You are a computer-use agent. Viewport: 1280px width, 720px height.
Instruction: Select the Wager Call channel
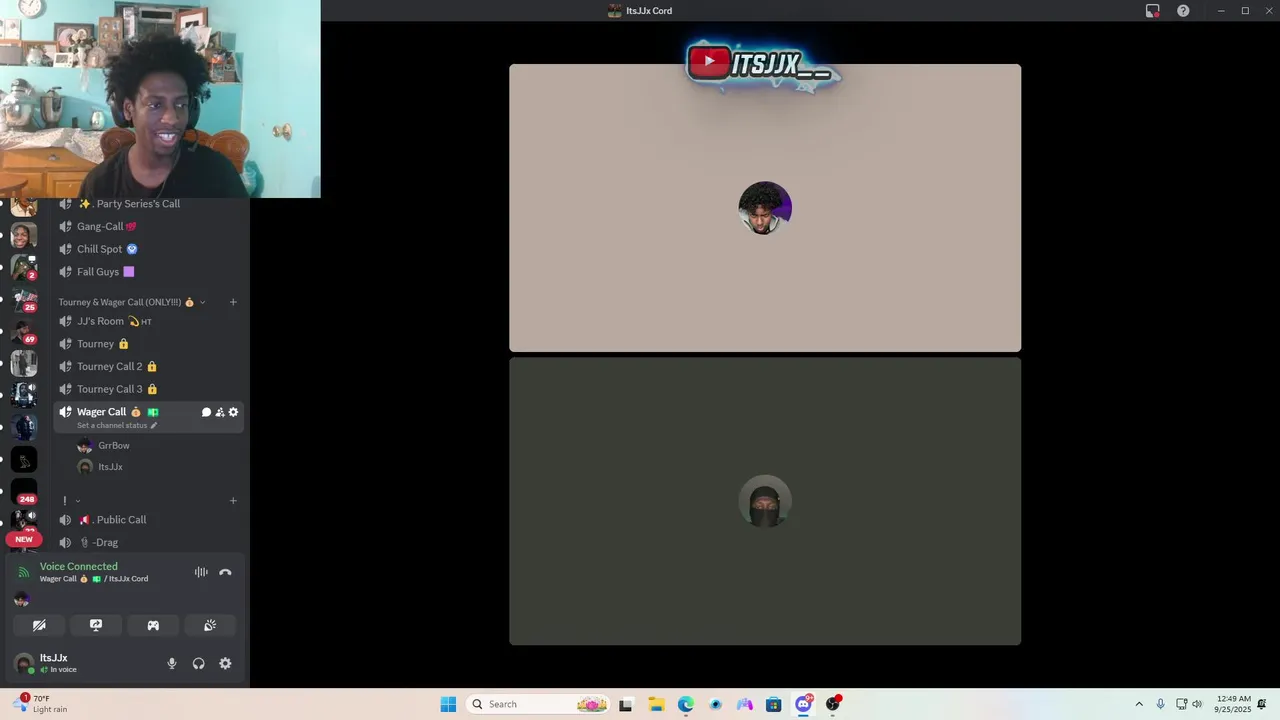point(148,417)
